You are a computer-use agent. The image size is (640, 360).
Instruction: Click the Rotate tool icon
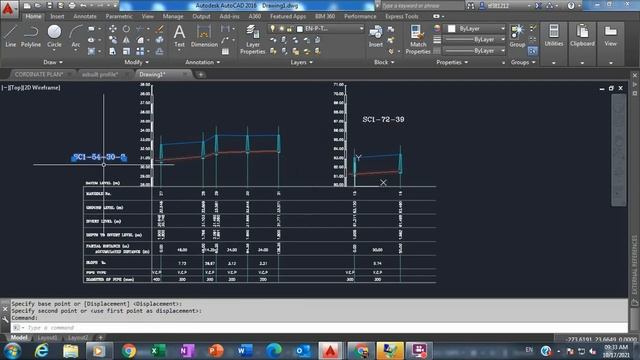coord(126,29)
